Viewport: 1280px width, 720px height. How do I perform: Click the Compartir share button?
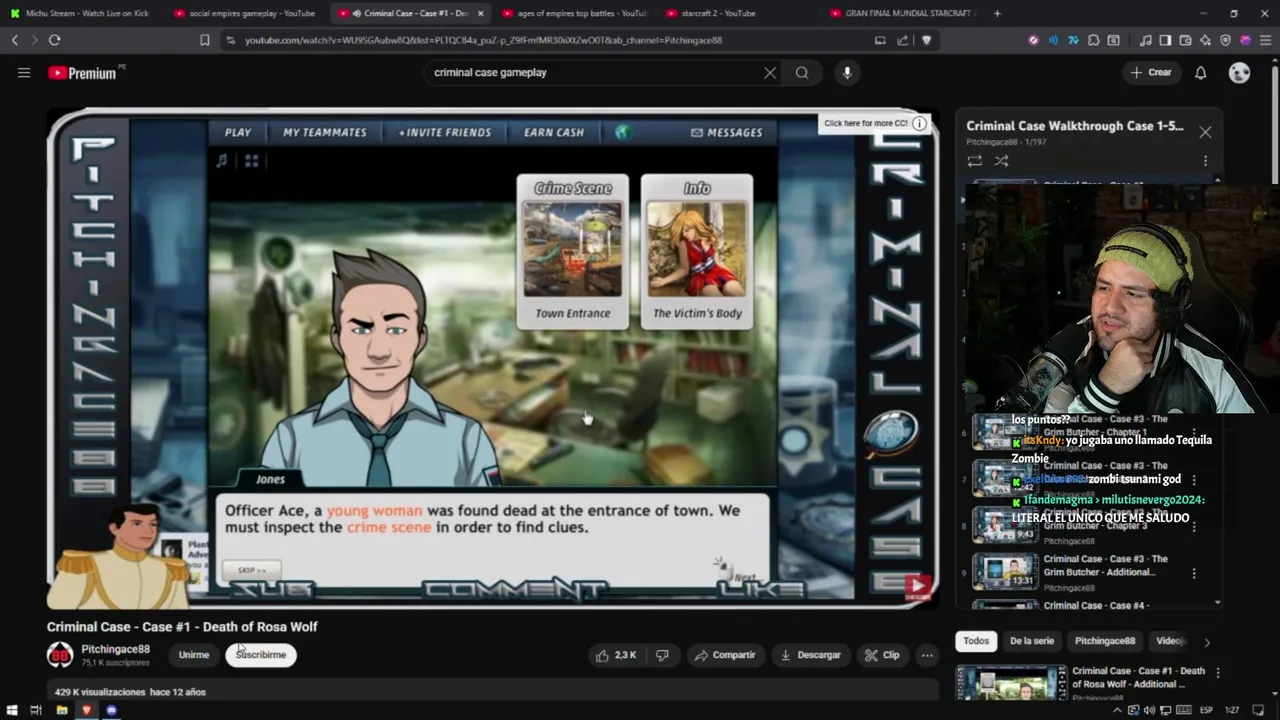click(x=725, y=655)
